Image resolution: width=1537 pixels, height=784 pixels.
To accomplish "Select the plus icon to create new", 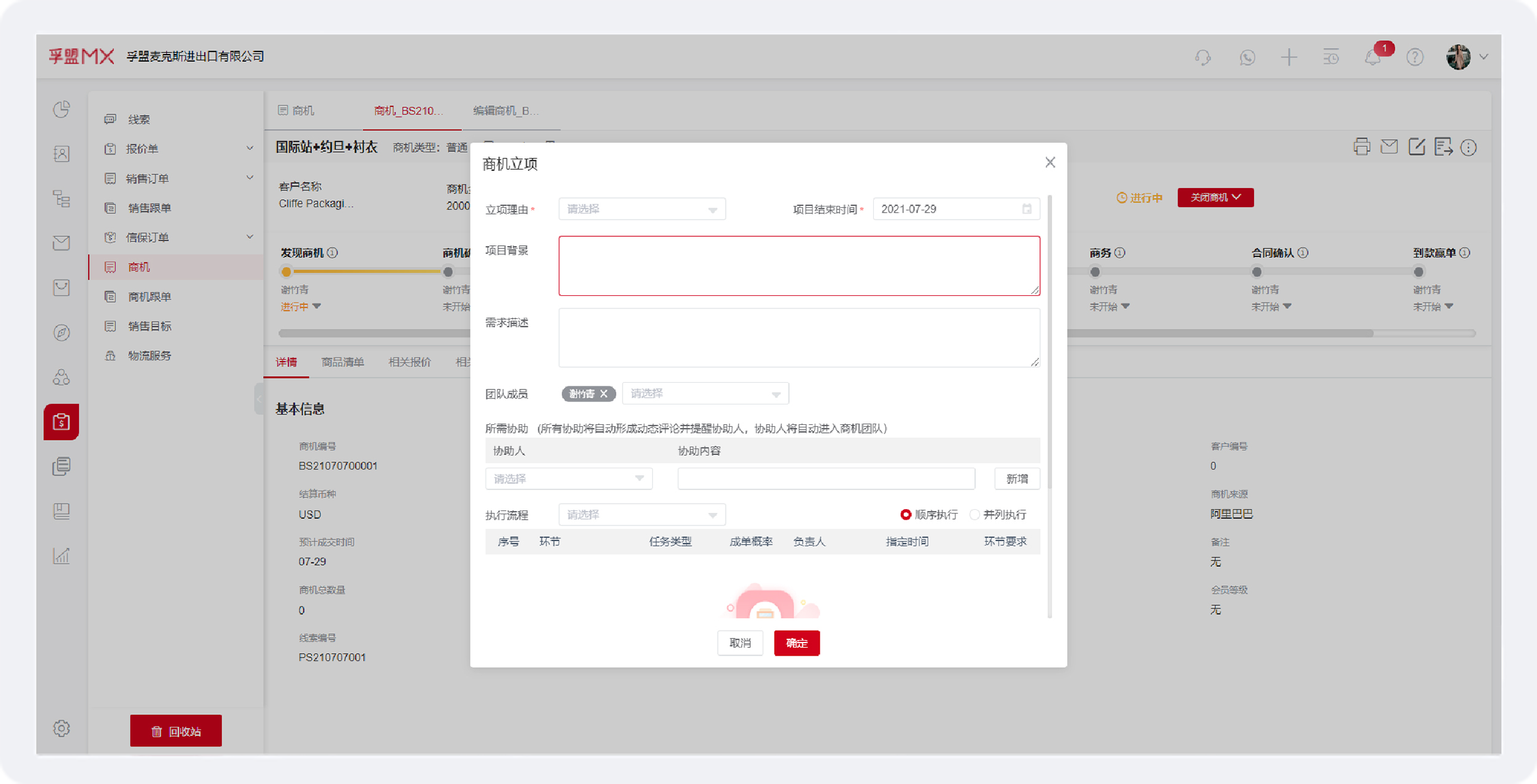I will pyautogui.click(x=1288, y=57).
